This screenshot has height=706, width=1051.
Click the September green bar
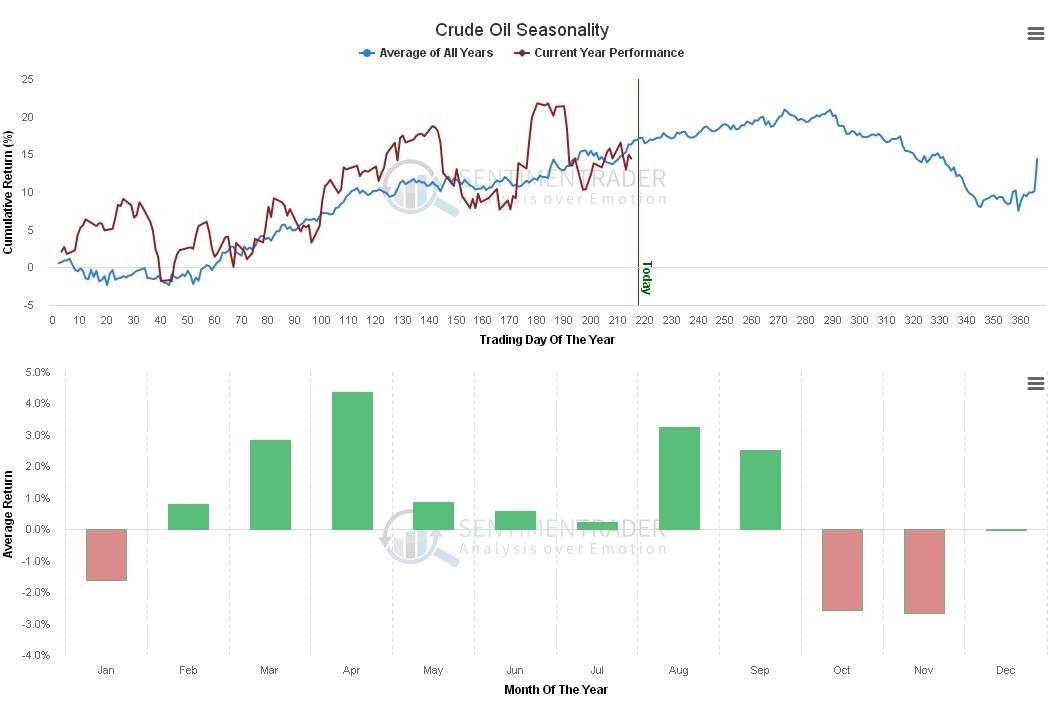[x=760, y=489]
